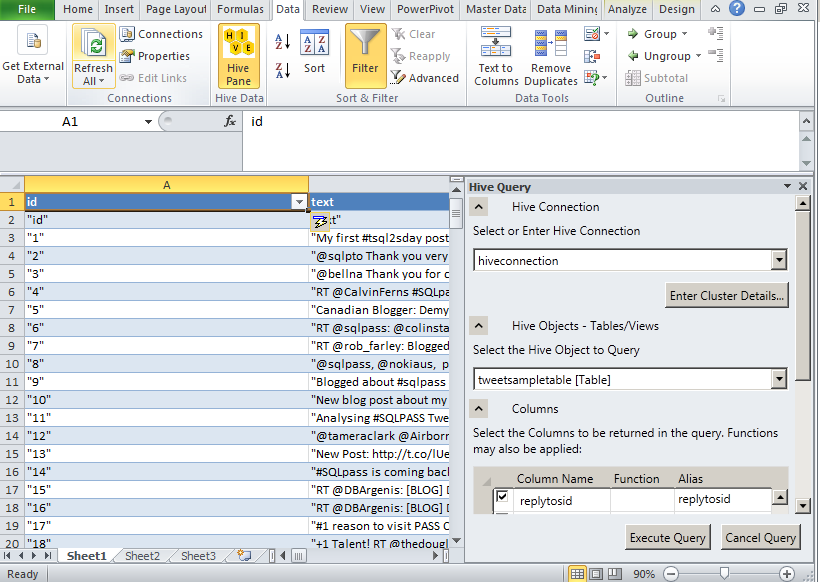Open Excel Help question mark
The image size is (820, 582).
pos(736,8)
